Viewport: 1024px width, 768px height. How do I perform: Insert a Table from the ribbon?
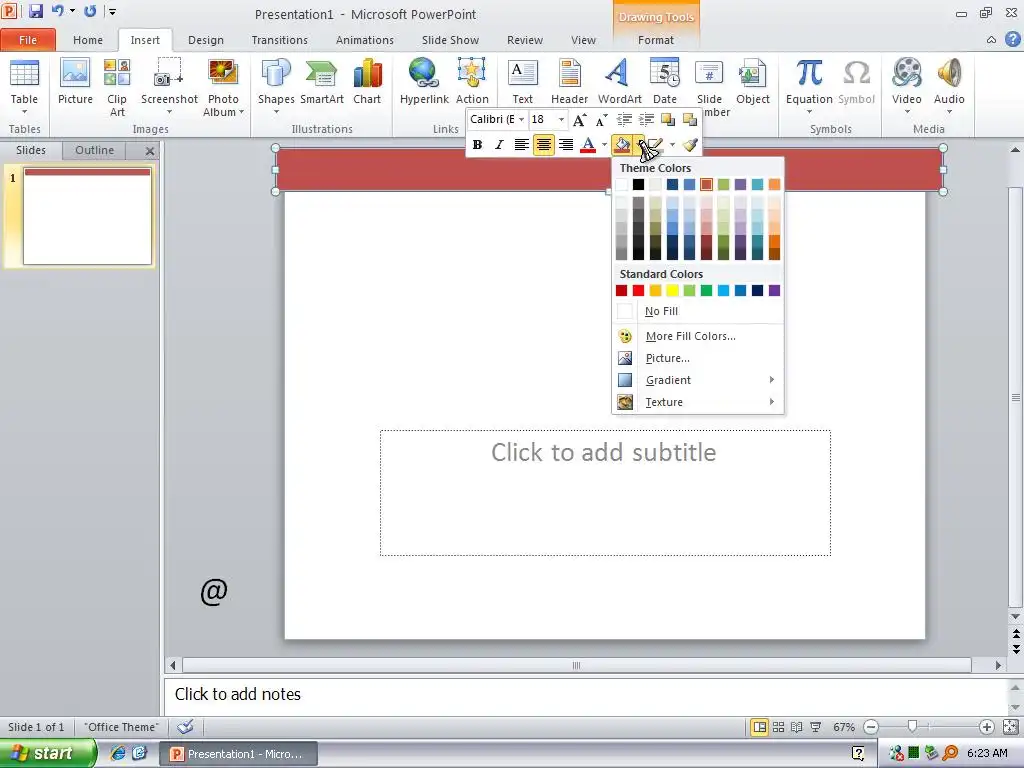[x=24, y=86]
